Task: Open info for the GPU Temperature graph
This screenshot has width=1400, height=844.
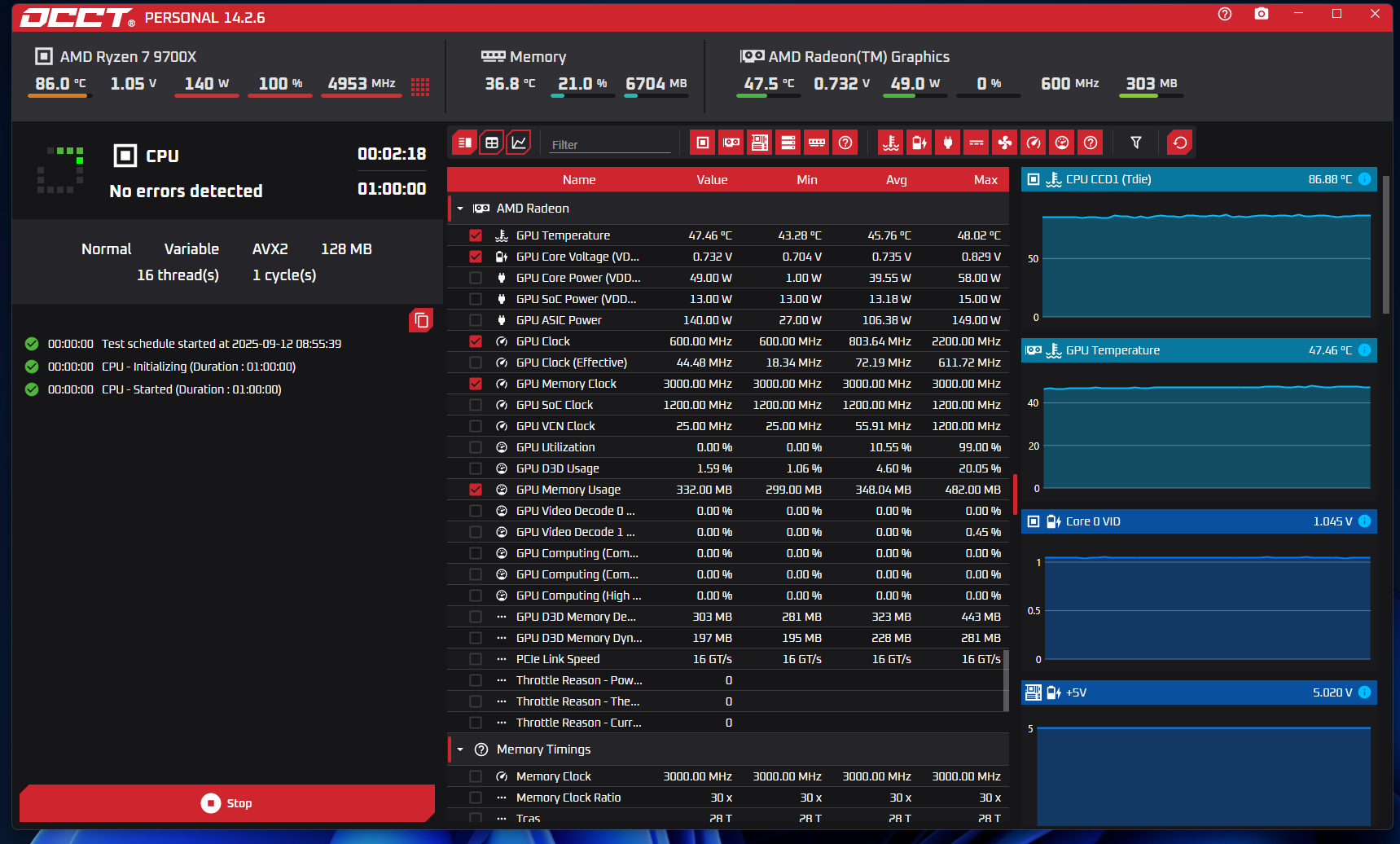Action: 1364,350
